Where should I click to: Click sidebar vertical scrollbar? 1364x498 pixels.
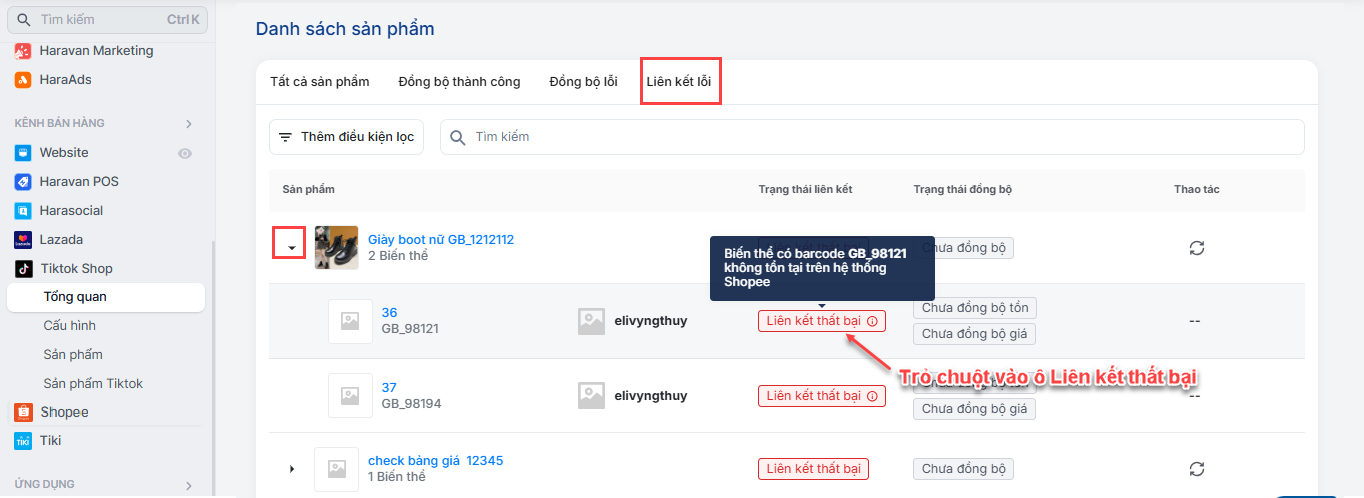click(212, 365)
